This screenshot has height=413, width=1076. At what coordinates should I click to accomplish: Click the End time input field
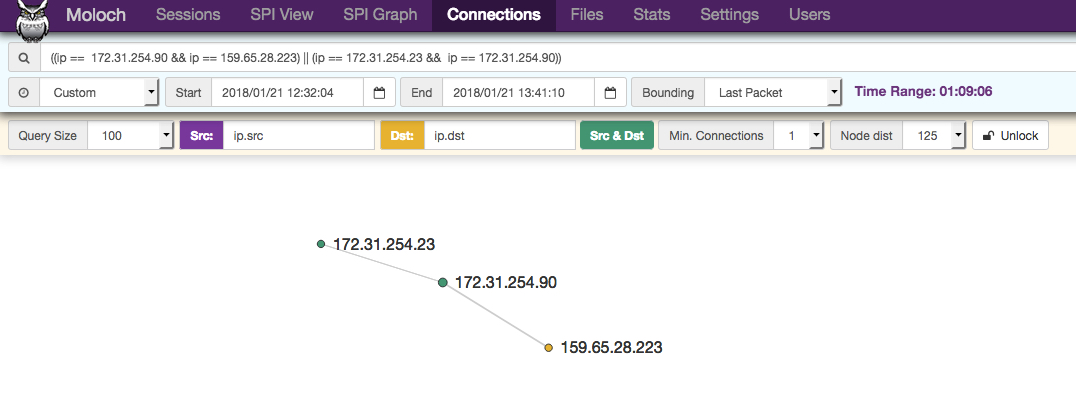click(x=518, y=93)
